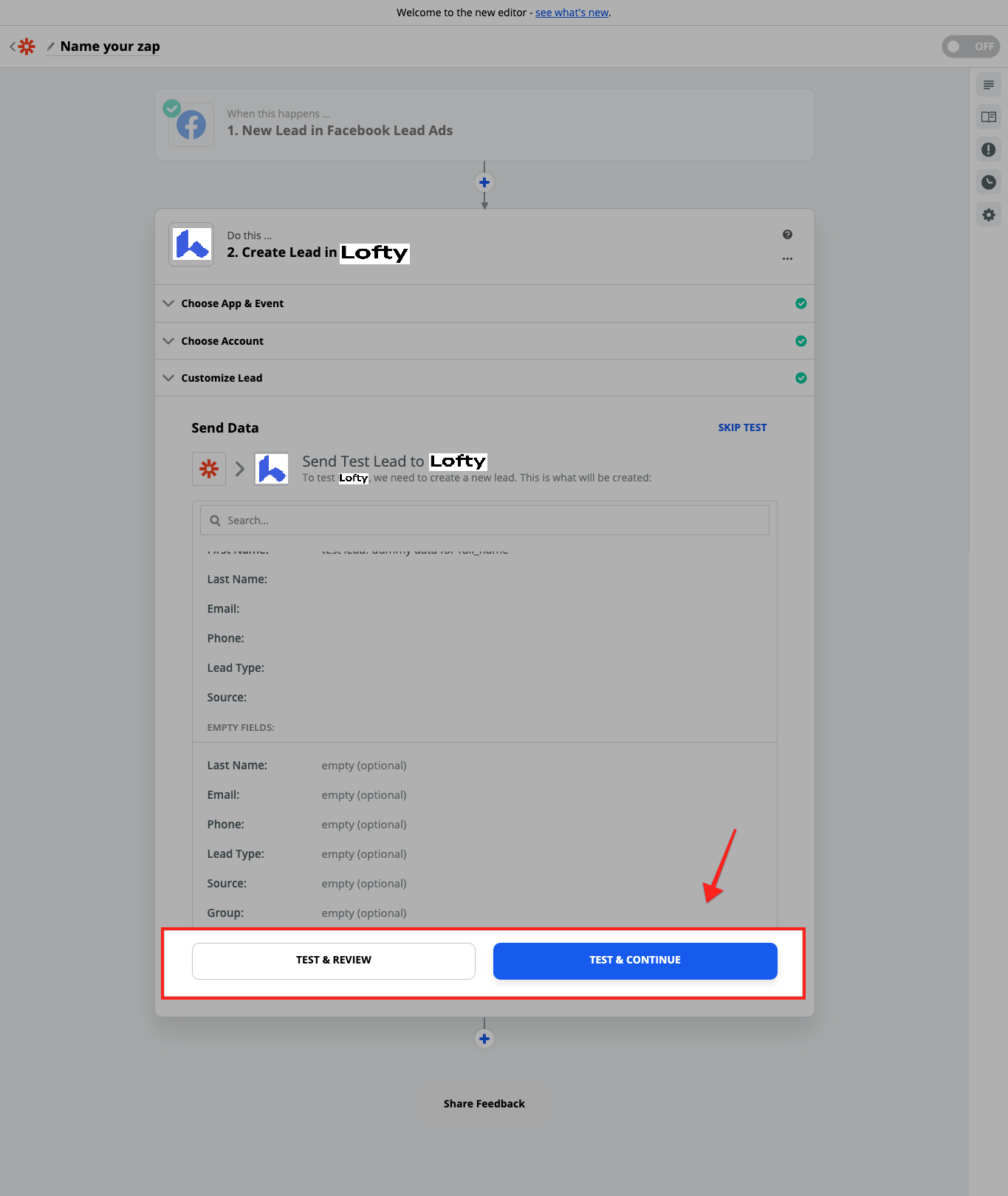Open settings gear in right sidebar

(988, 215)
